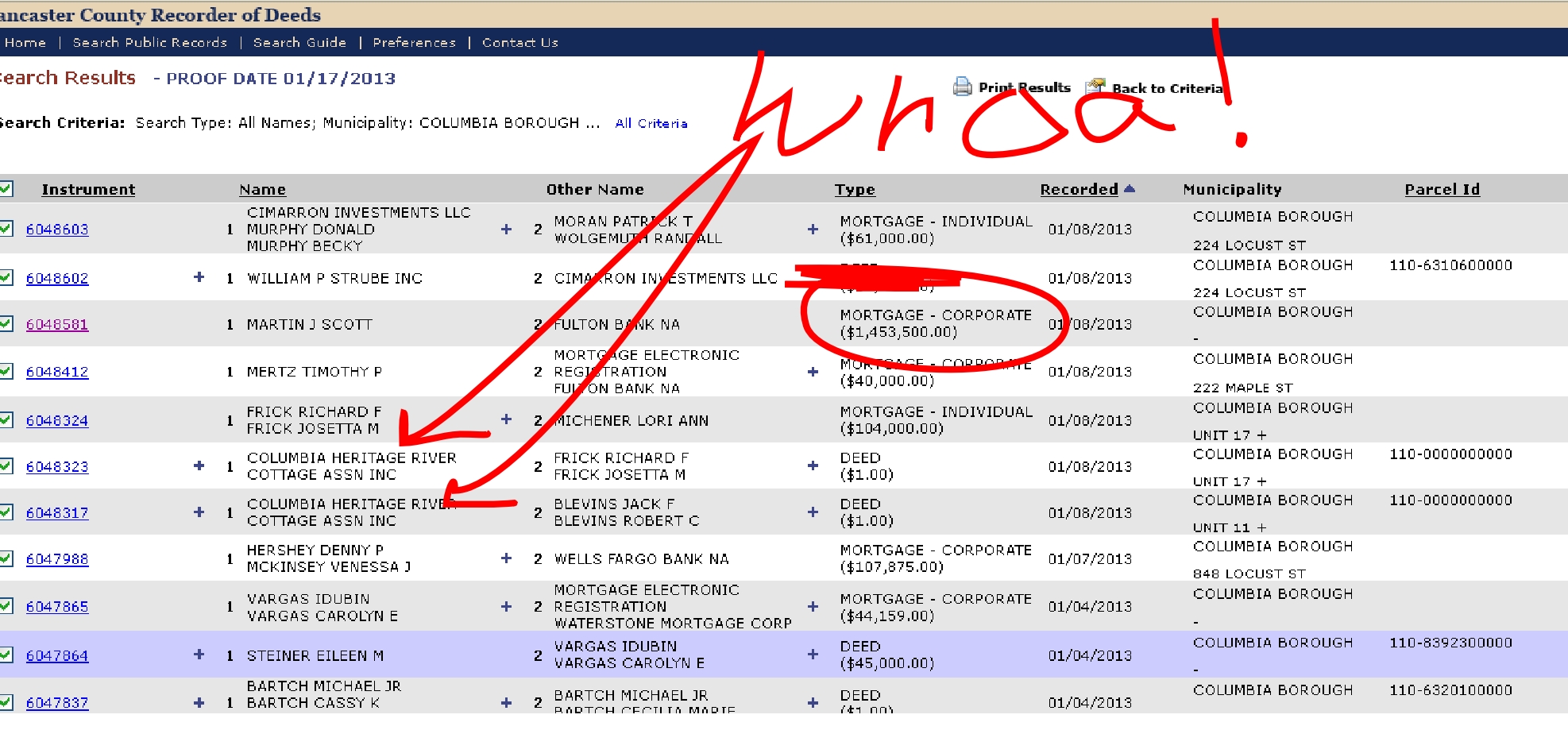Toggle checkbox for instrument 6048603

pos(6,229)
